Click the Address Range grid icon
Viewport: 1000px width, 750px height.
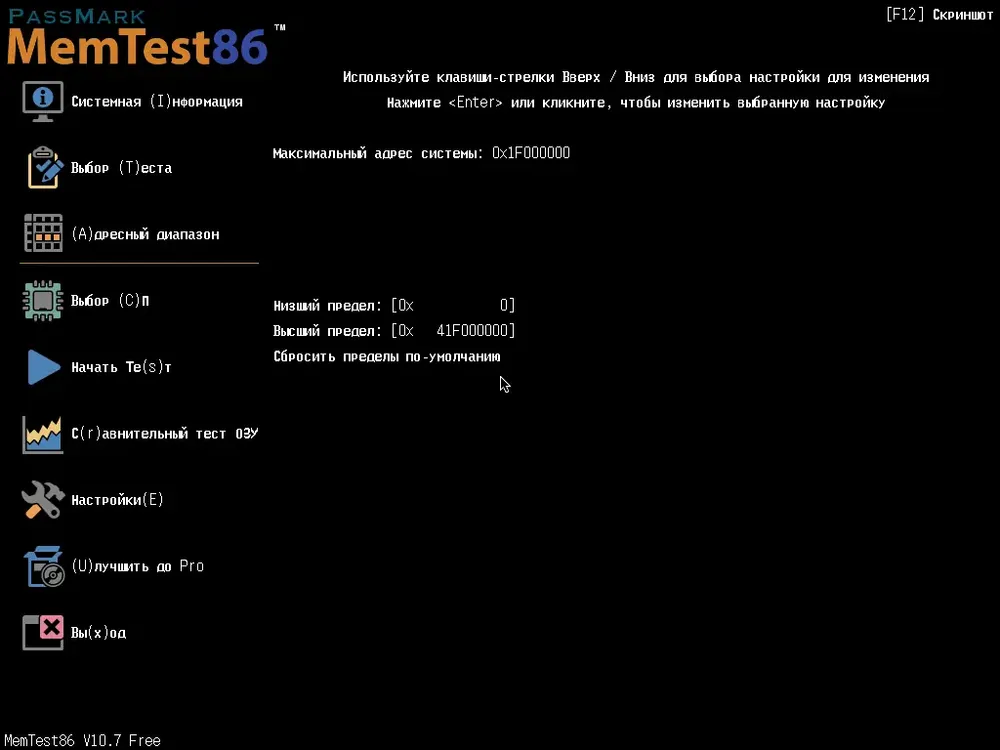[x=43, y=233]
